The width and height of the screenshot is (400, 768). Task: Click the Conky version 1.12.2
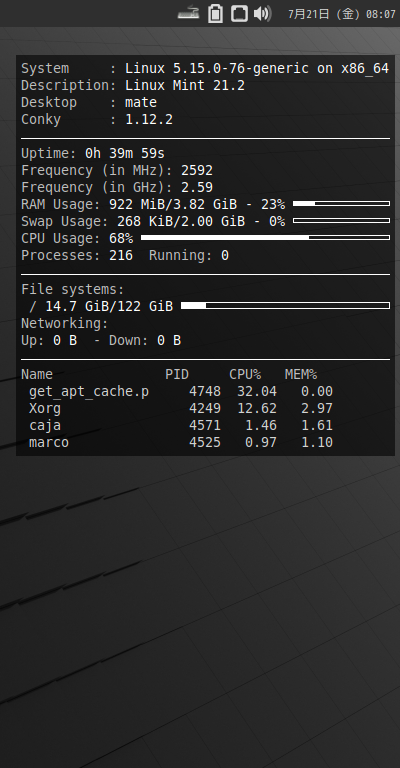[149, 120]
